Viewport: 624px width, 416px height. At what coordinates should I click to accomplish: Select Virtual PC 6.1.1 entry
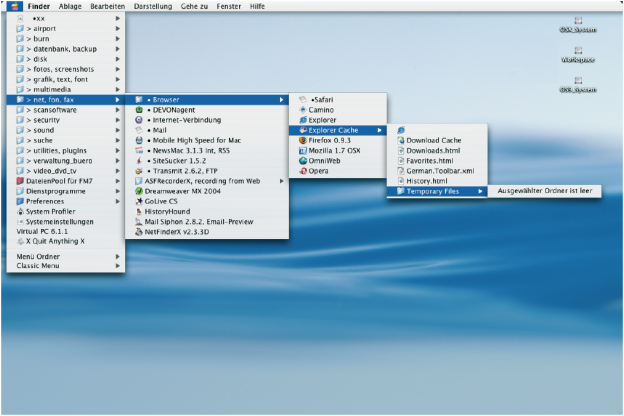click(x=66, y=231)
